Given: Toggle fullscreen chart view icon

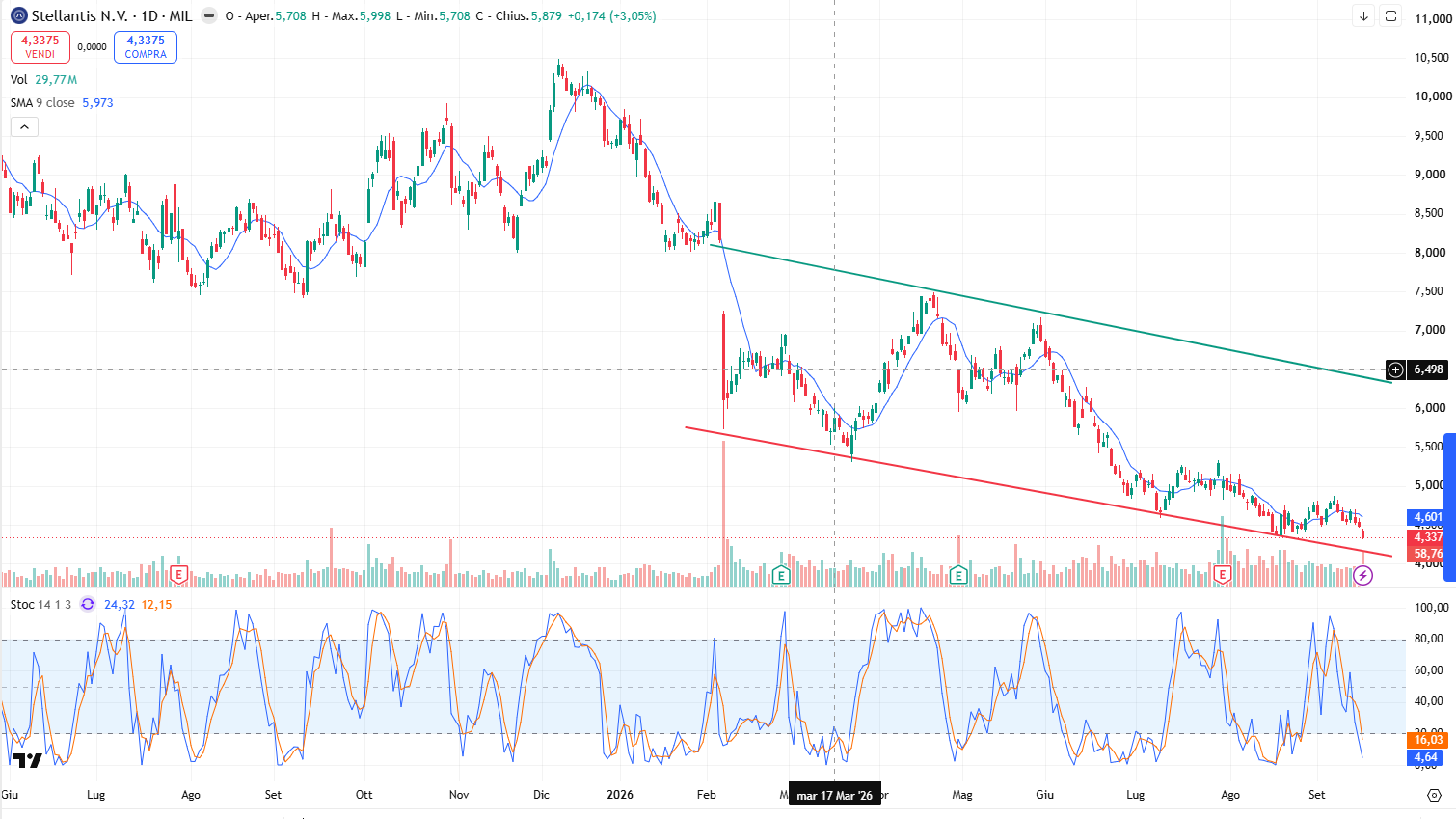Looking at the screenshot, I should pos(1390,16).
